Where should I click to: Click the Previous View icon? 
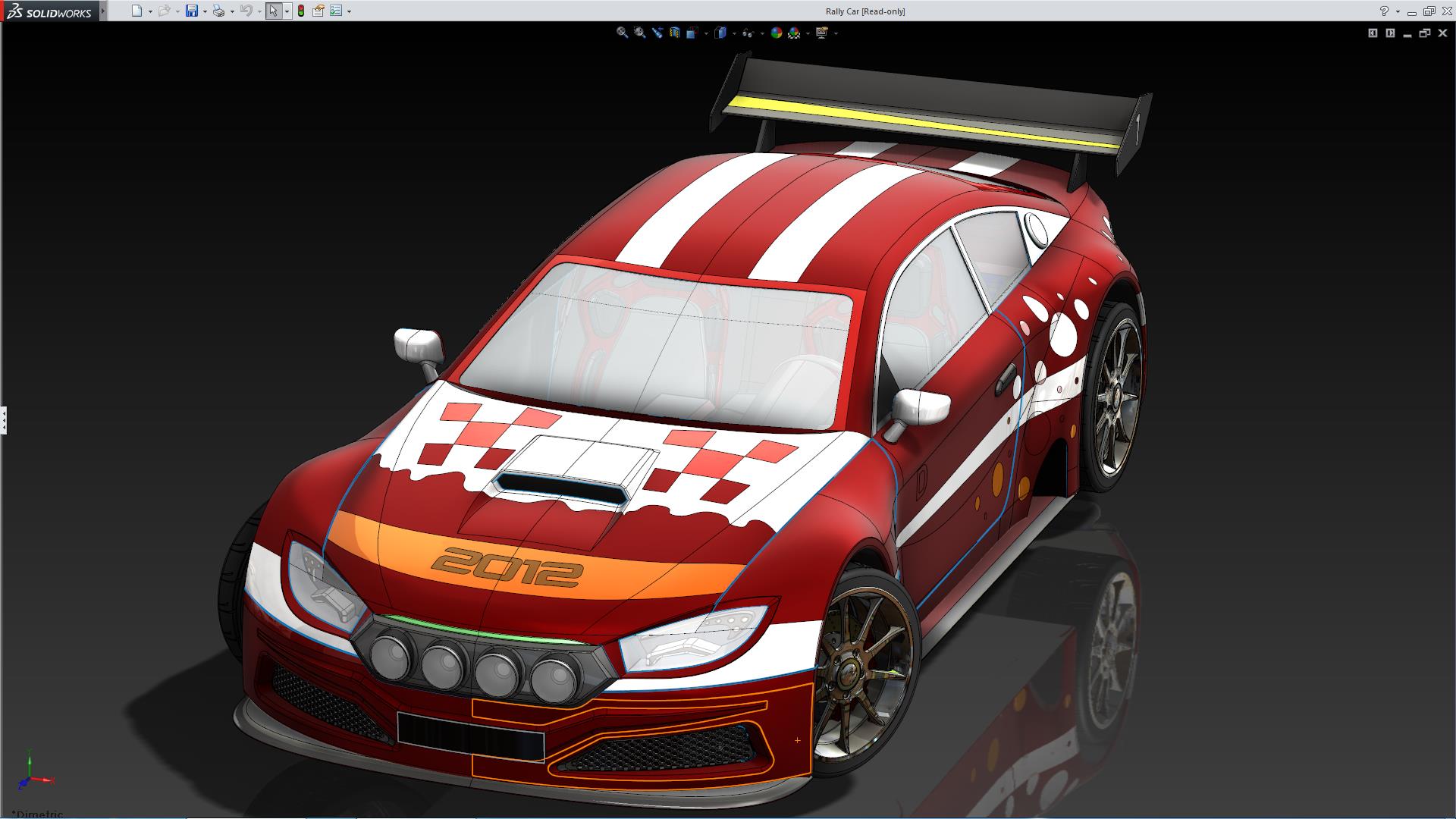click(657, 33)
